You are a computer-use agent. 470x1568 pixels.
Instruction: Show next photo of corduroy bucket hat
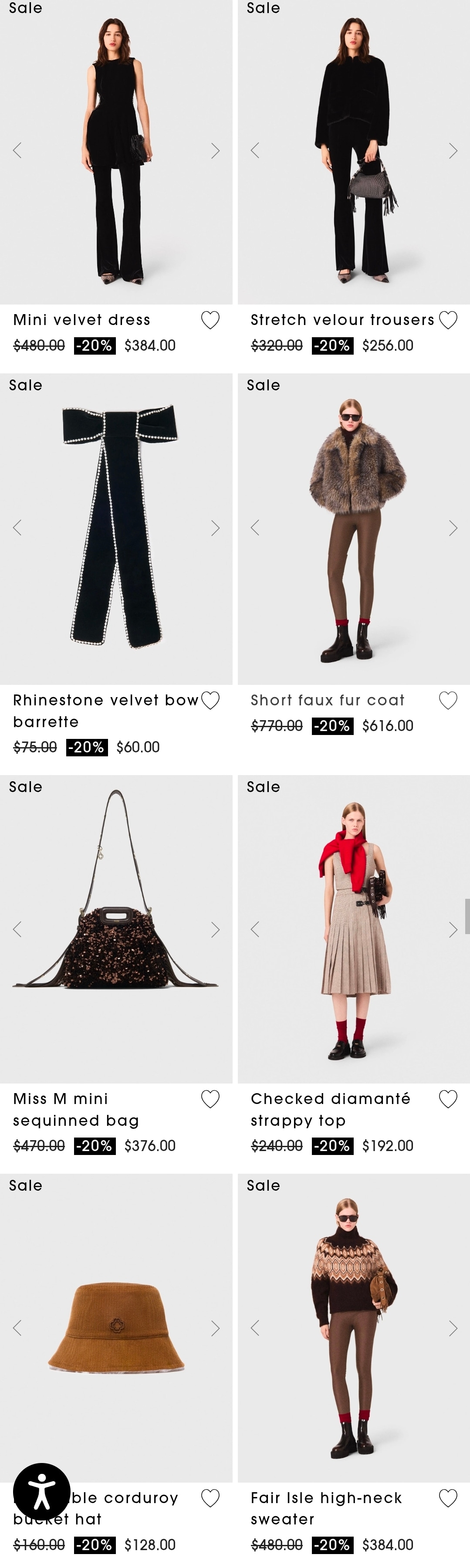tap(215, 1328)
